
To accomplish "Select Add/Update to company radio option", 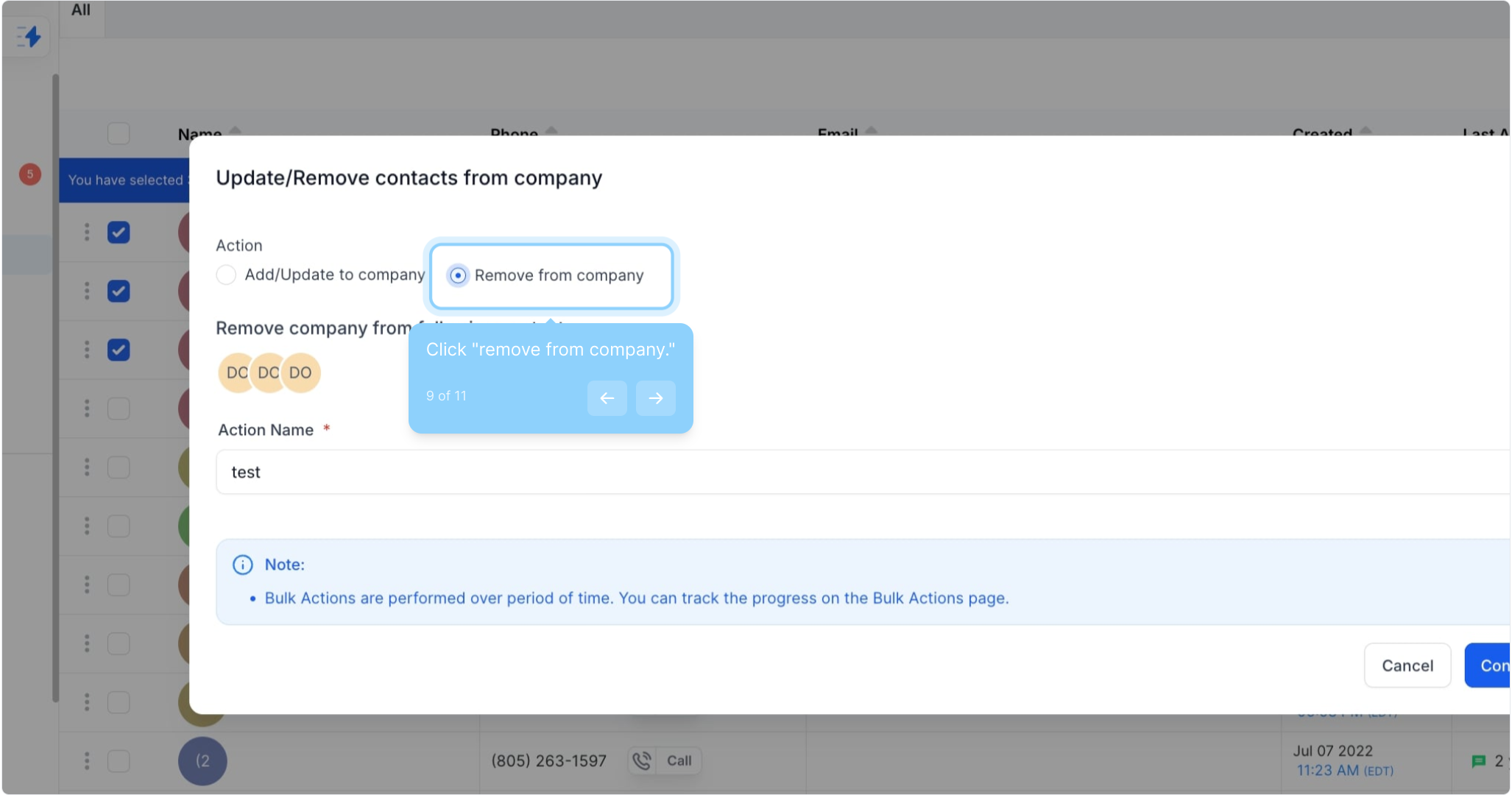I will click(x=226, y=275).
